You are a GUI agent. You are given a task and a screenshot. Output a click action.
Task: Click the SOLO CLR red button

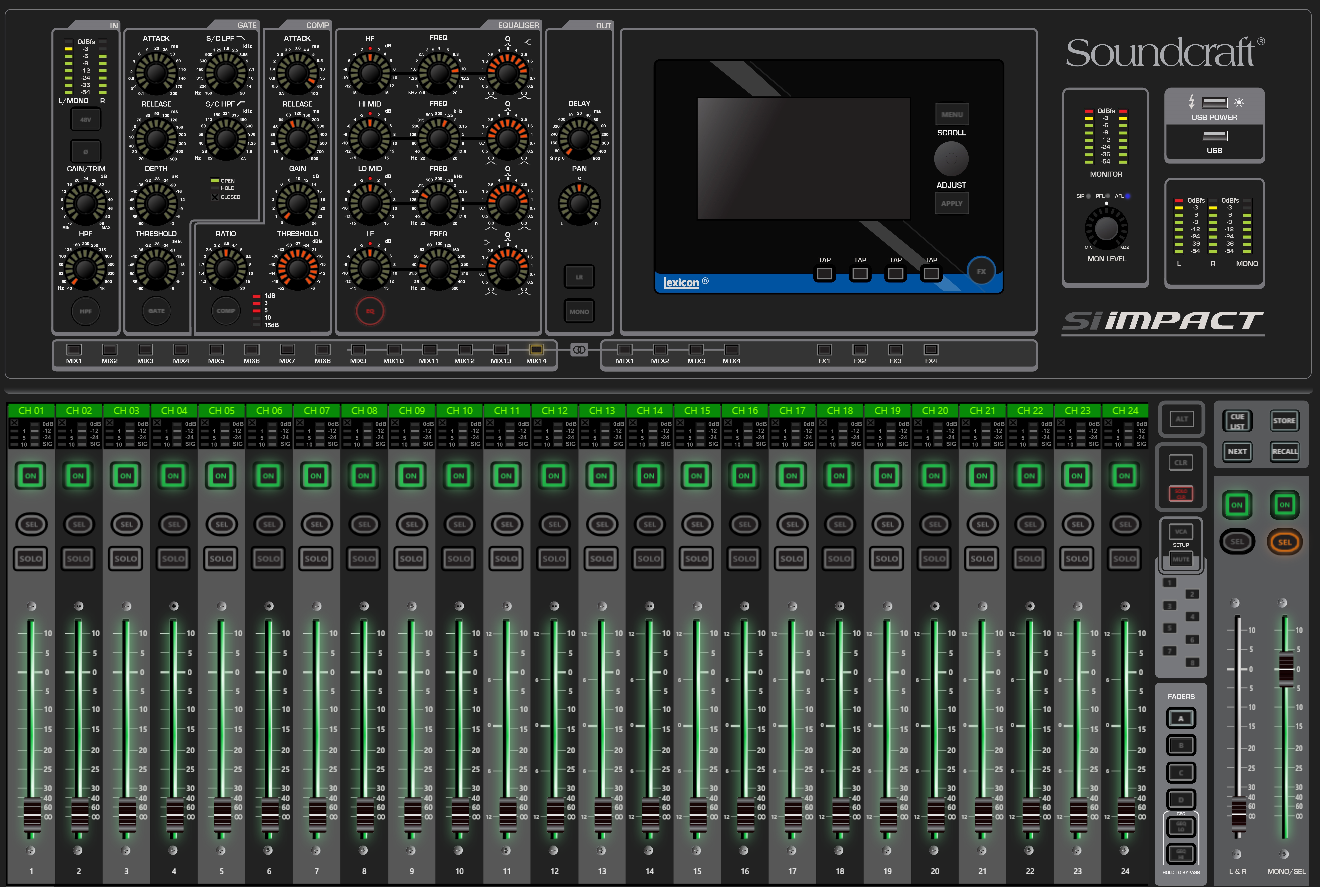click(x=1182, y=493)
